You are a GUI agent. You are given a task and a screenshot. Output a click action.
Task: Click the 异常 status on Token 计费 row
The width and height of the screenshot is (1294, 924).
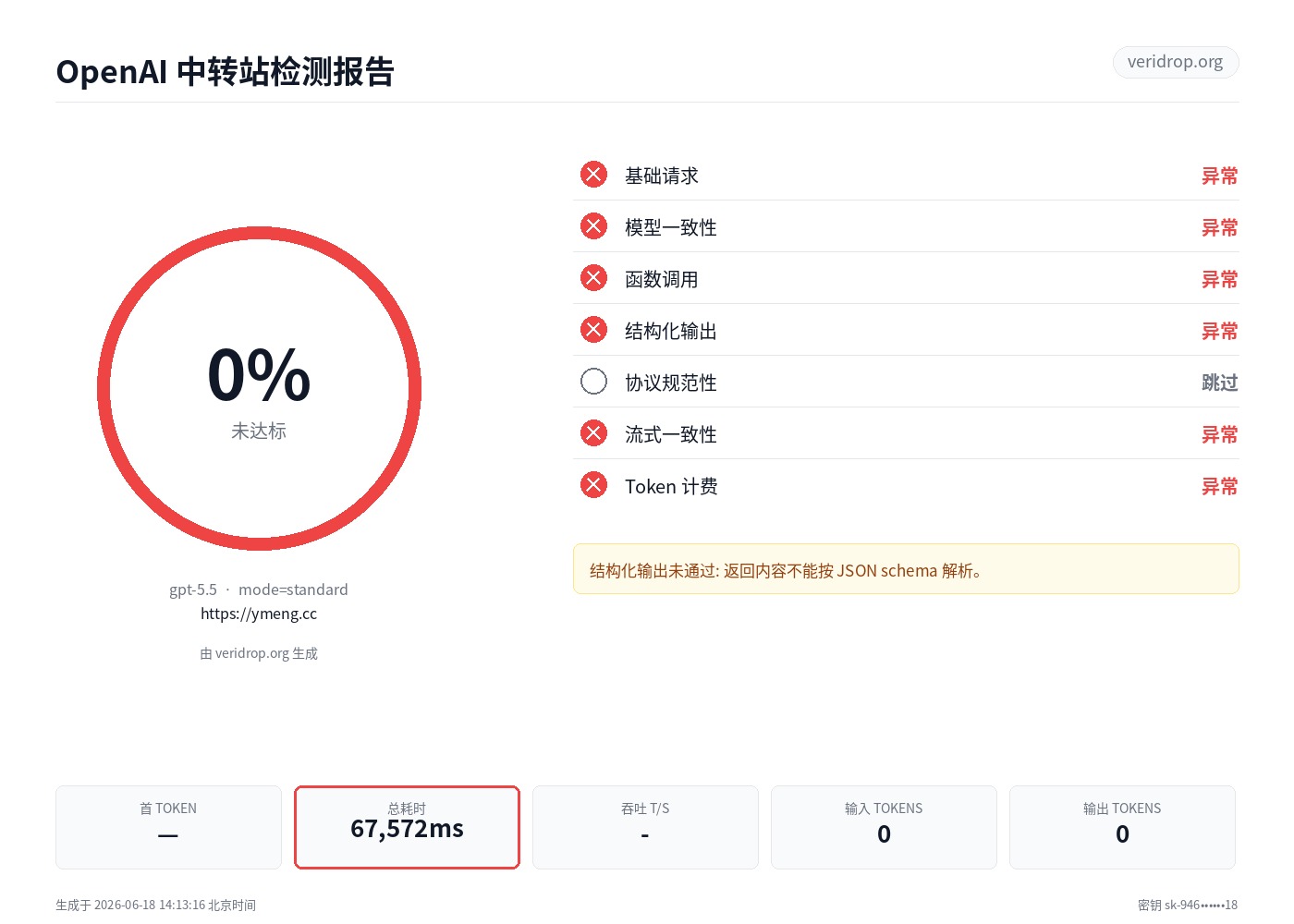1219,486
